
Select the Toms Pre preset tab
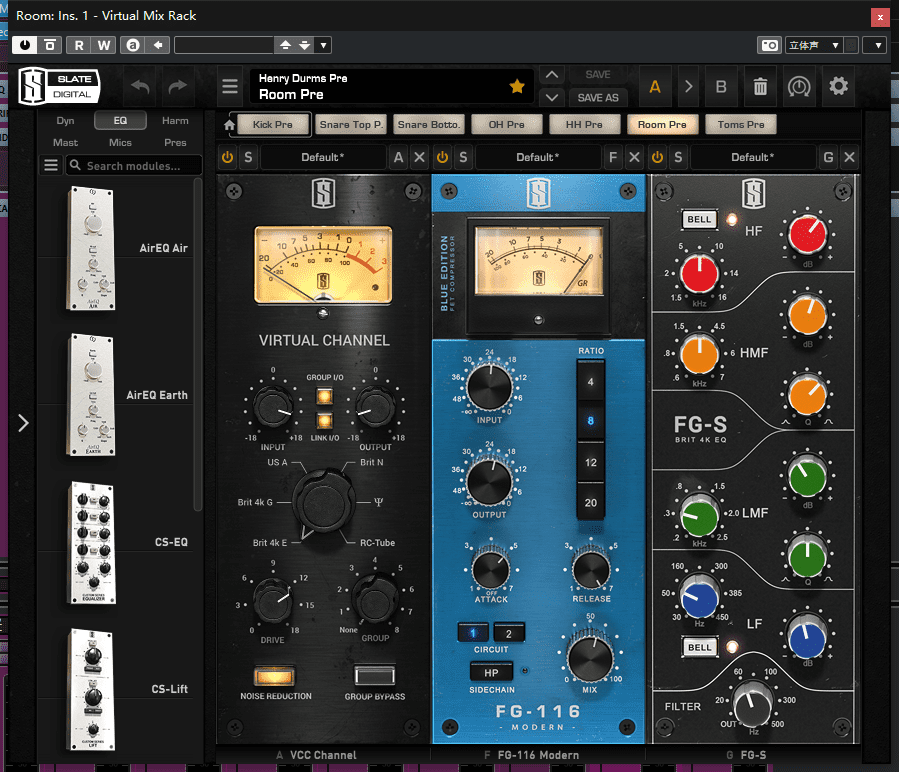point(741,124)
